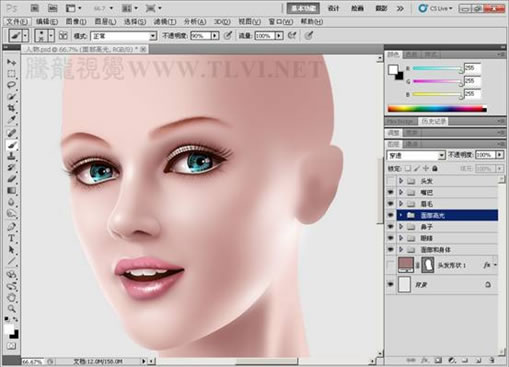Select the 3D Camera Rotate tool
509x367 pixels.
click(x=11, y=286)
